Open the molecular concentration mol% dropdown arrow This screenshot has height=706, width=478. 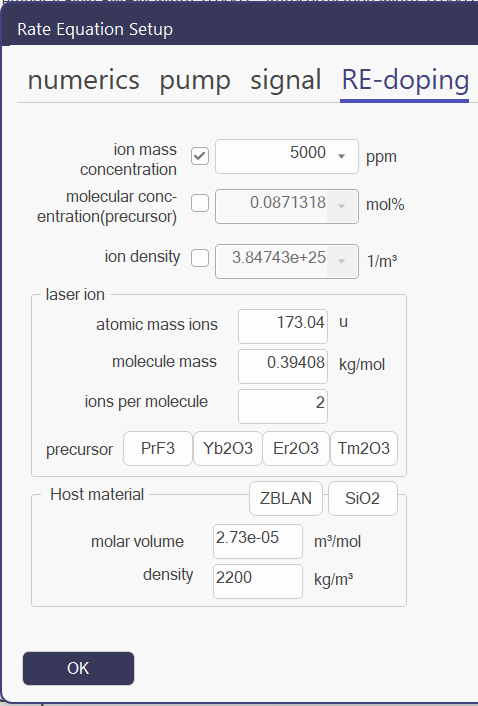point(342,206)
